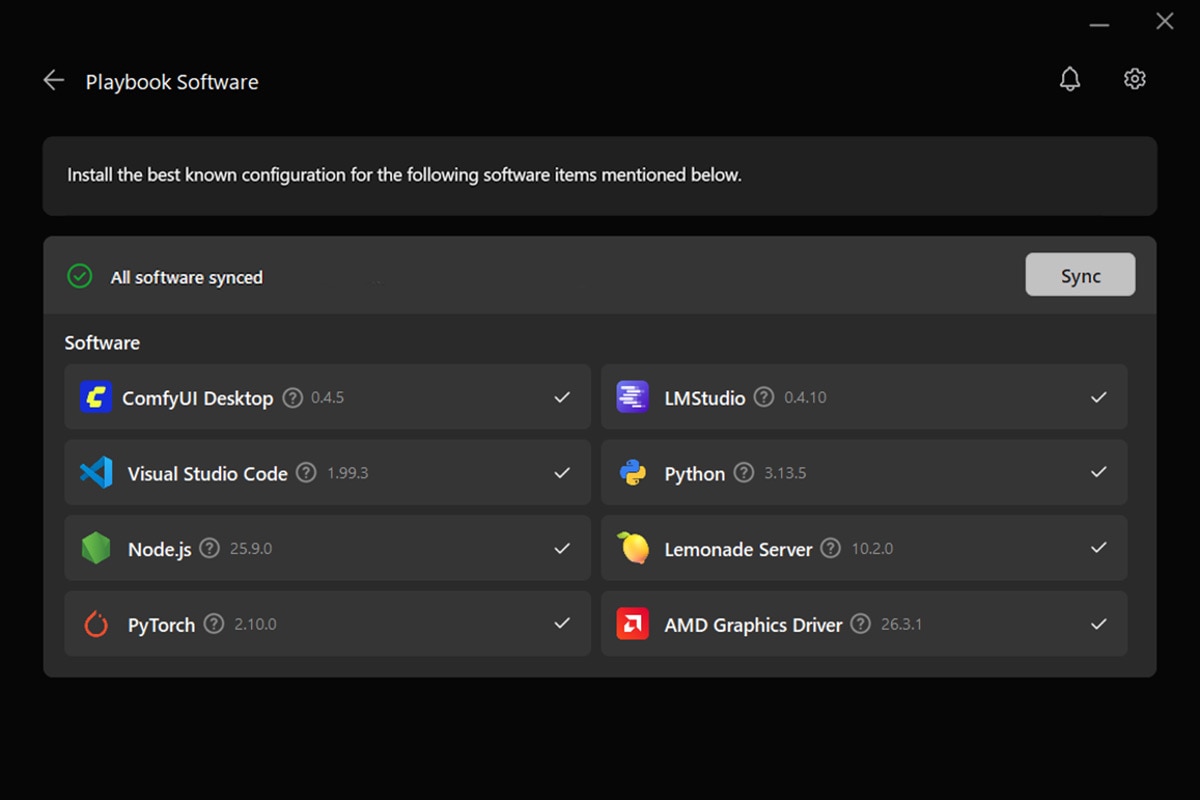The height and width of the screenshot is (800, 1200).
Task: Click the Node.js hexagon icon
Action: [x=96, y=548]
